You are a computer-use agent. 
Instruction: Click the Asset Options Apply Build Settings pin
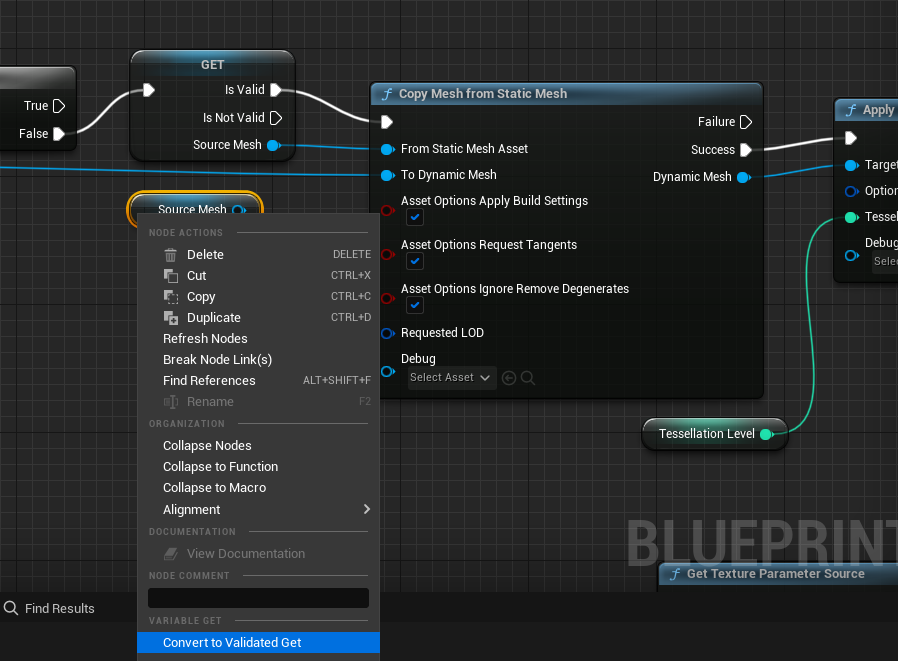(x=388, y=211)
